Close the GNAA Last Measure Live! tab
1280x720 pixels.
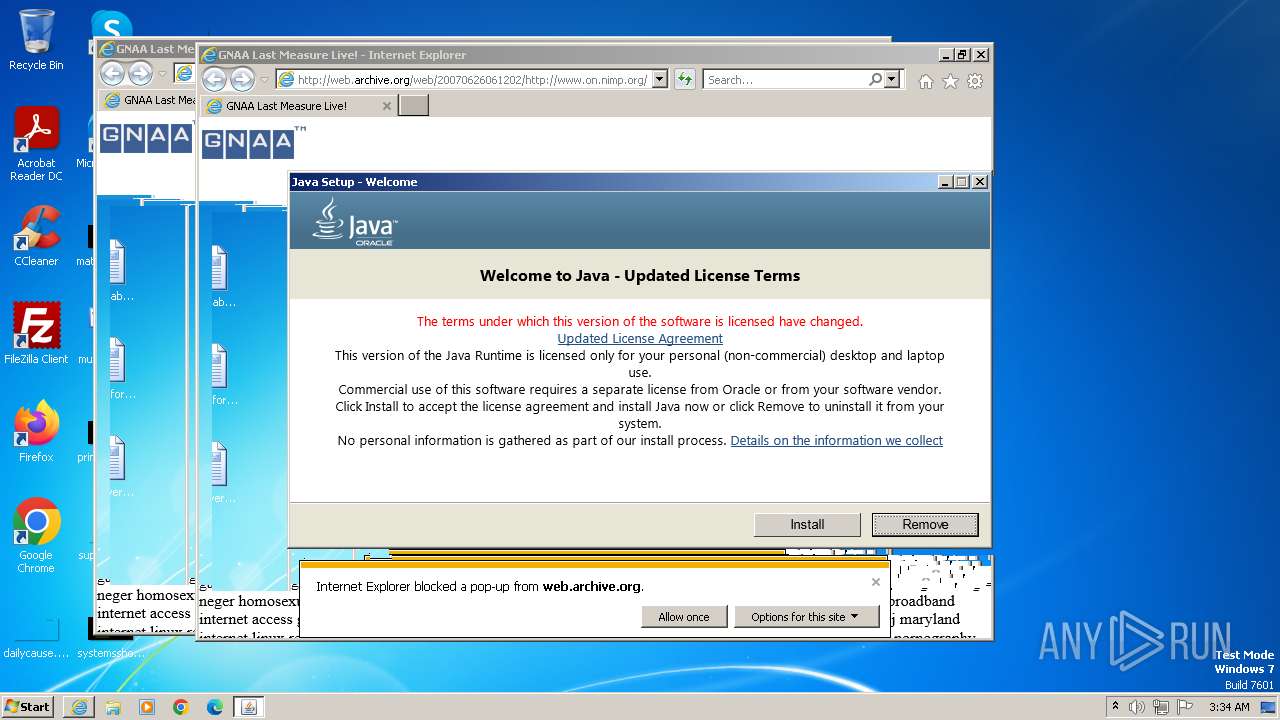(387, 106)
